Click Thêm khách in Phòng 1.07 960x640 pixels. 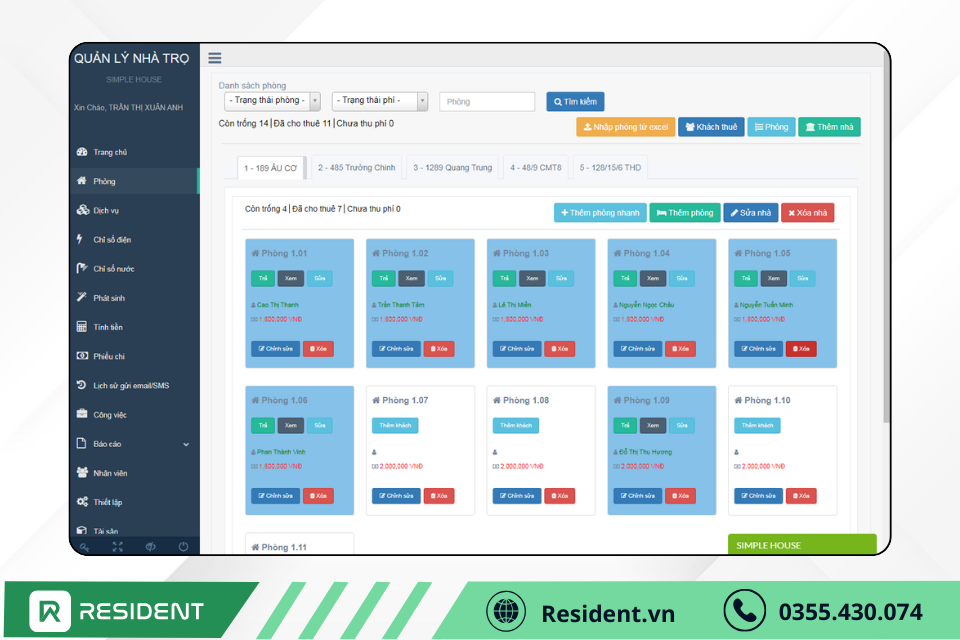pos(395,426)
